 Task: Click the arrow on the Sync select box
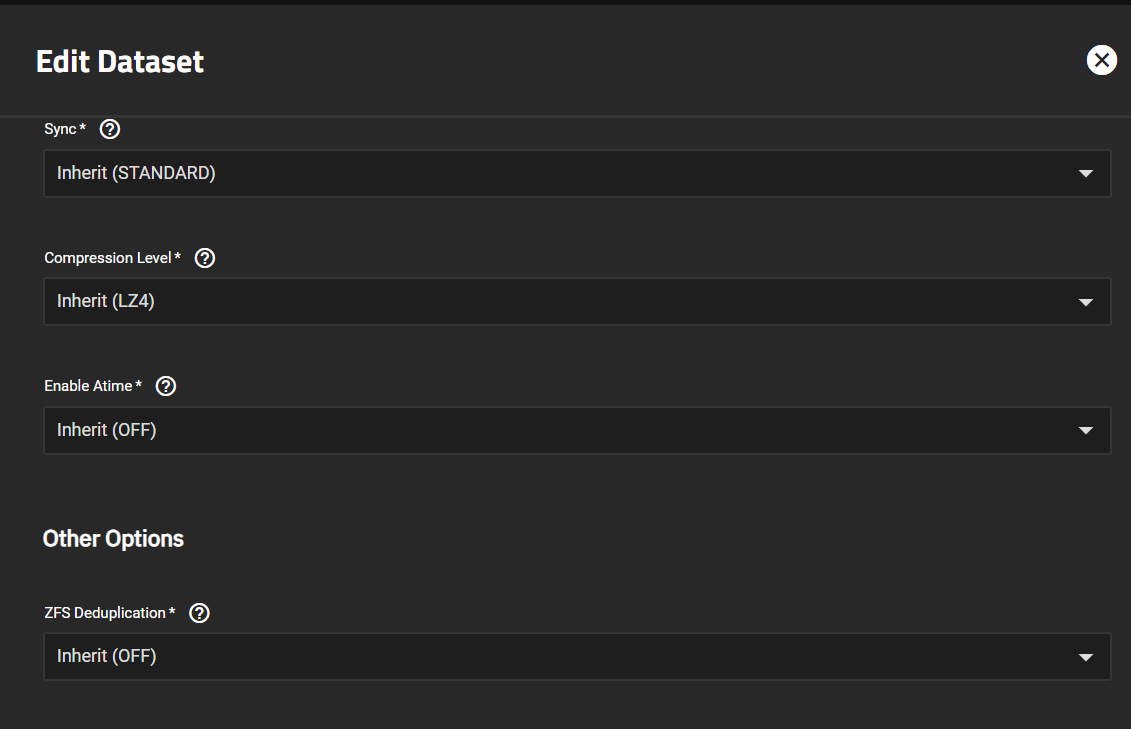pyautogui.click(x=1086, y=174)
